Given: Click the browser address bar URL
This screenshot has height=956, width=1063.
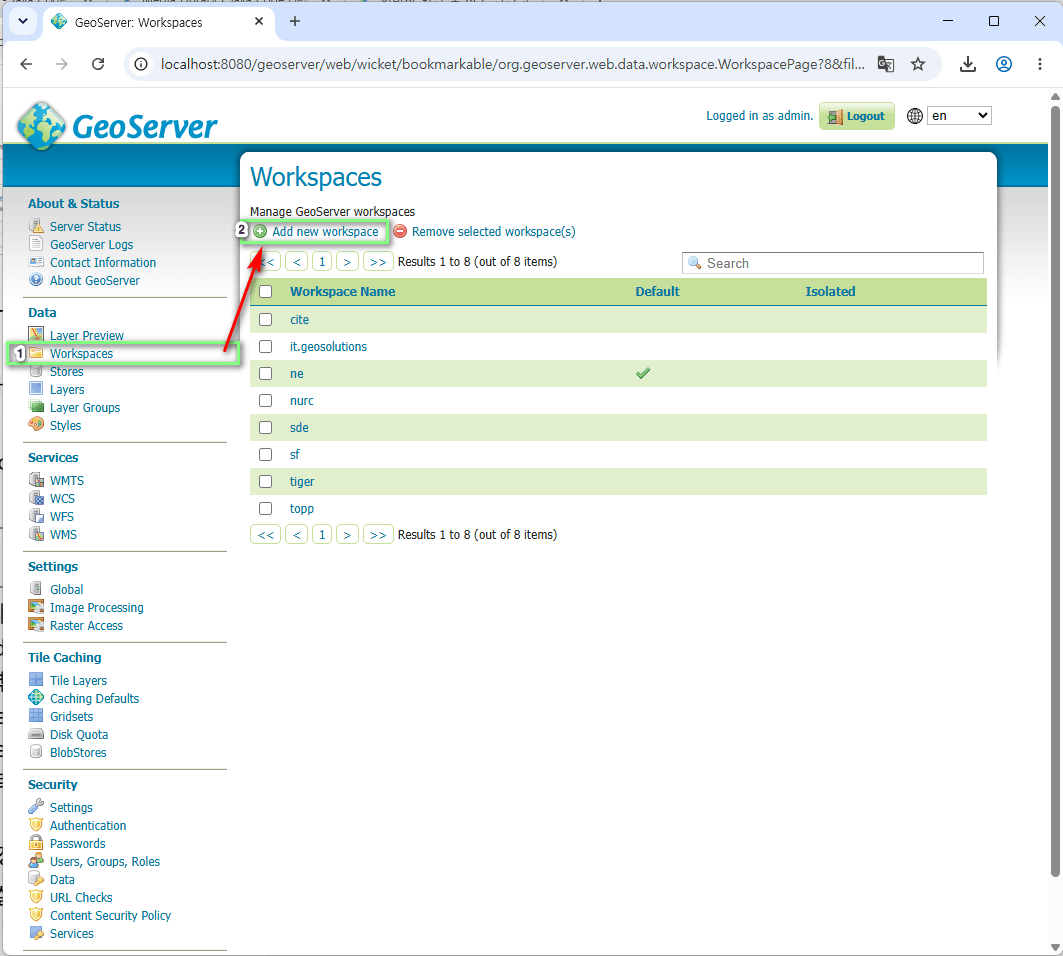Looking at the screenshot, I should click(512, 64).
